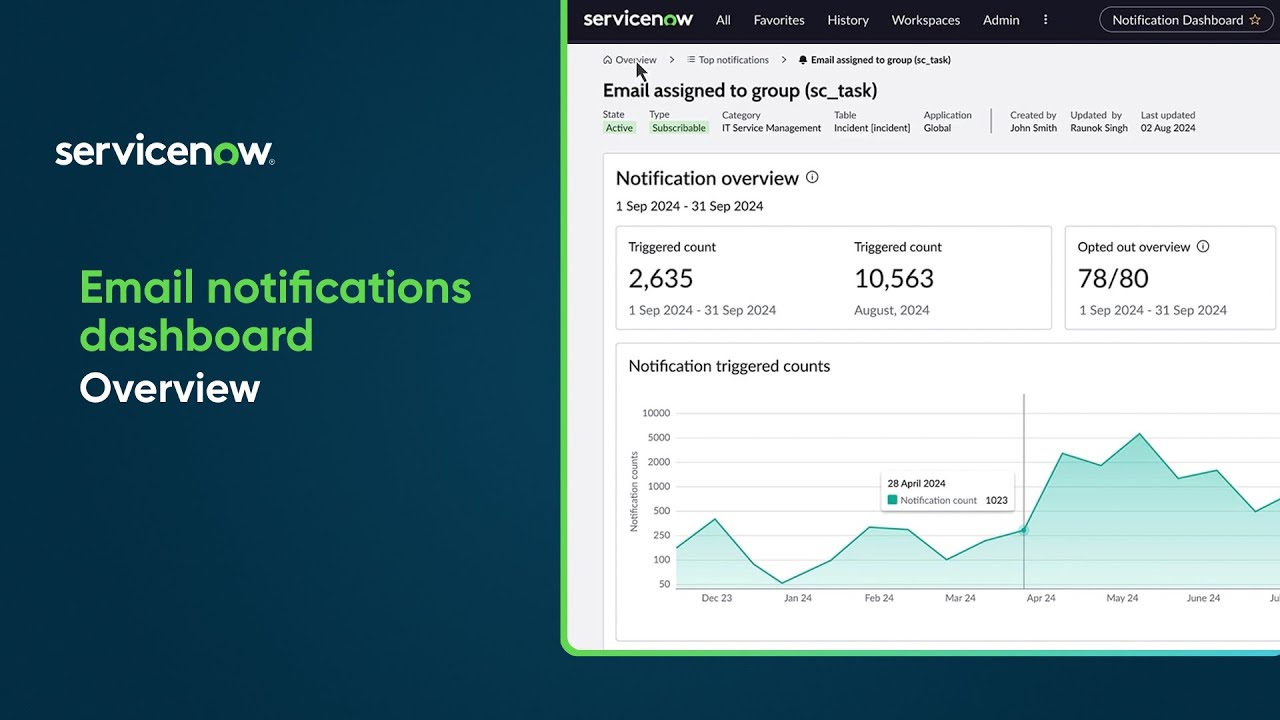
Task: Click the list icon before Top notifications
Action: [x=690, y=59]
